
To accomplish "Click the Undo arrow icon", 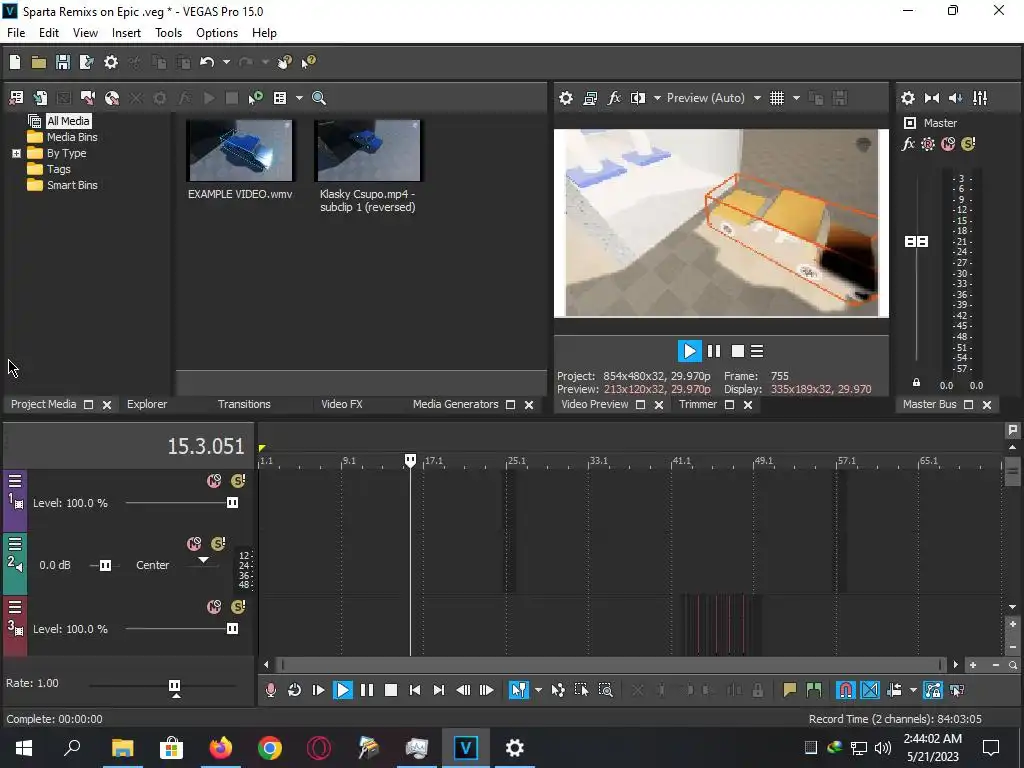I will (207, 62).
